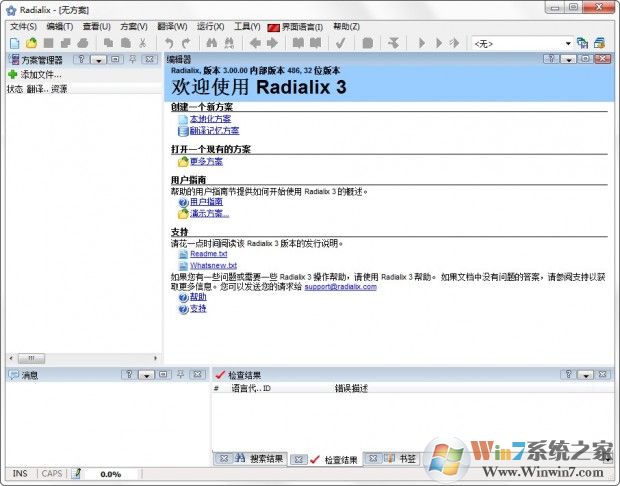Open the 本地化方案 link
The width and height of the screenshot is (620, 486).
[x=208, y=119]
